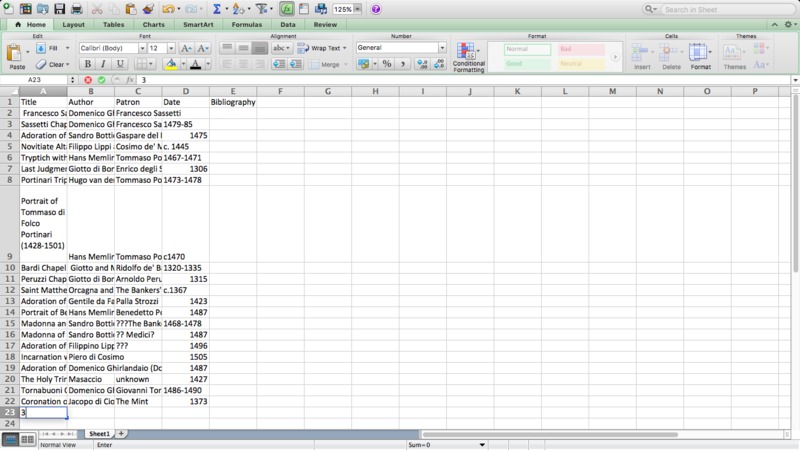Click the currency format icon
800x450 pixels.
click(x=363, y=64)
